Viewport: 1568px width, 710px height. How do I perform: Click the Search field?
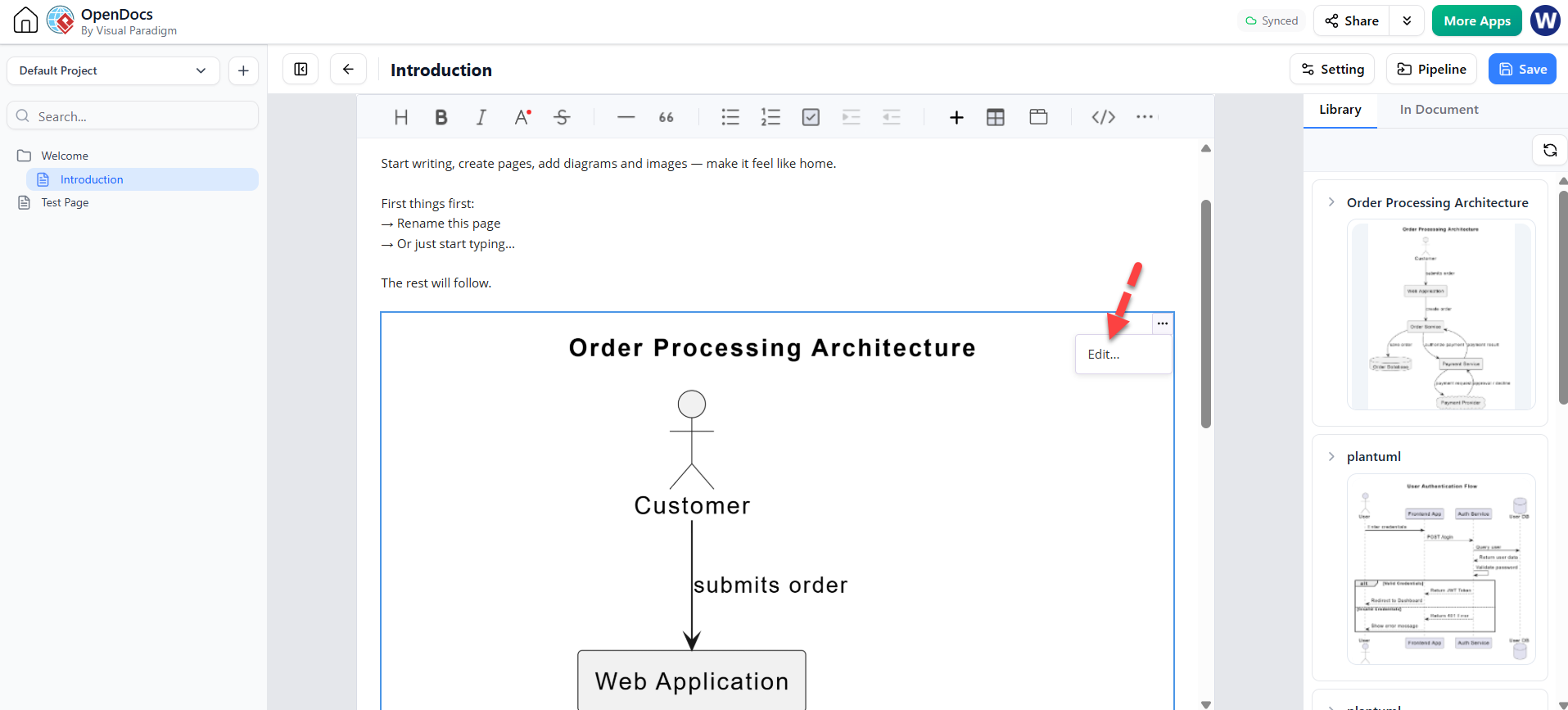coord(133,116)
